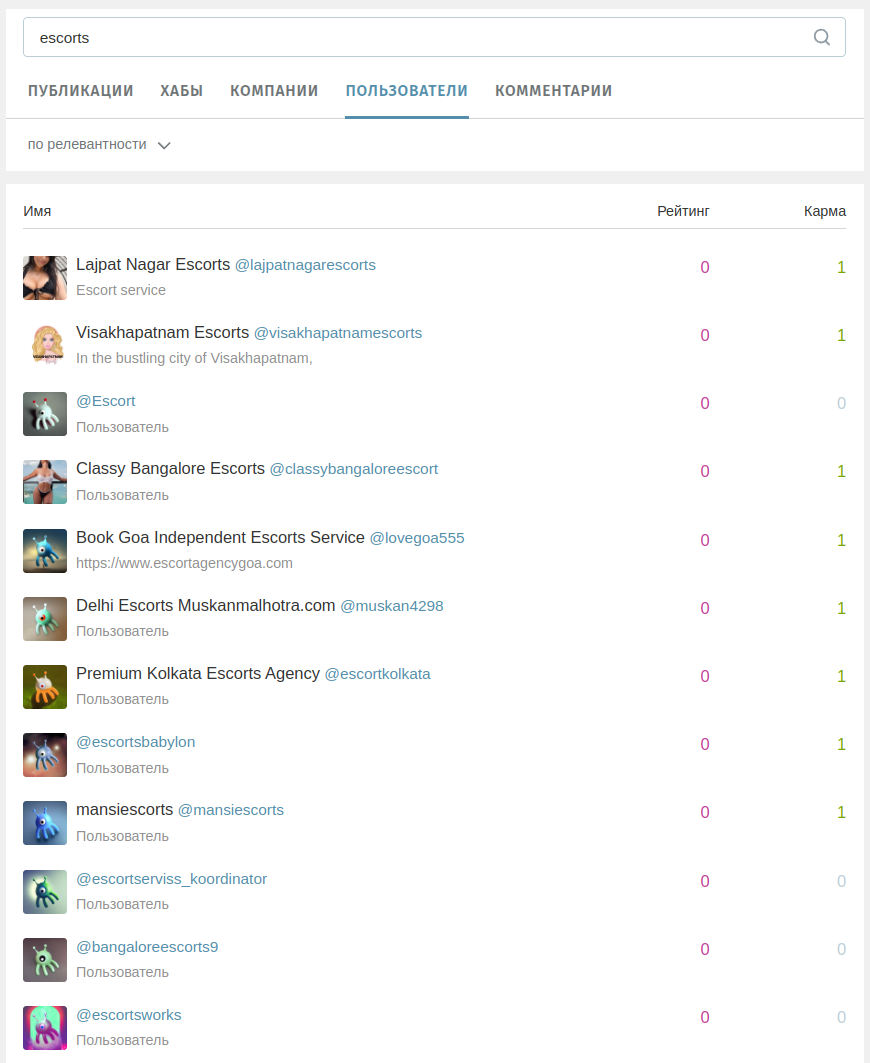
Task: Click the chevron next to "по релевантности"
Action: pos(164,145)
